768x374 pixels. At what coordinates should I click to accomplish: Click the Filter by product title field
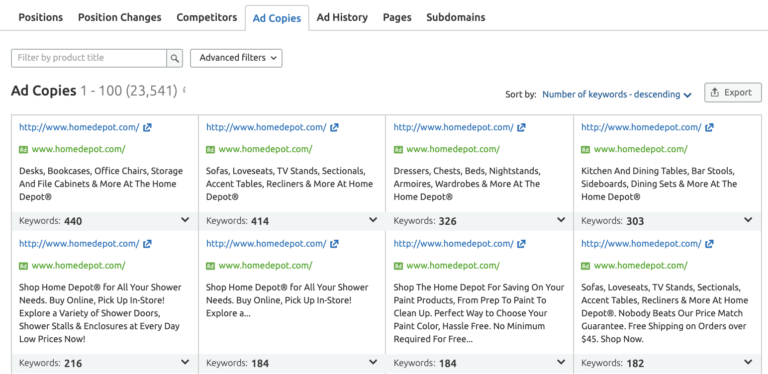coord(89,58)
